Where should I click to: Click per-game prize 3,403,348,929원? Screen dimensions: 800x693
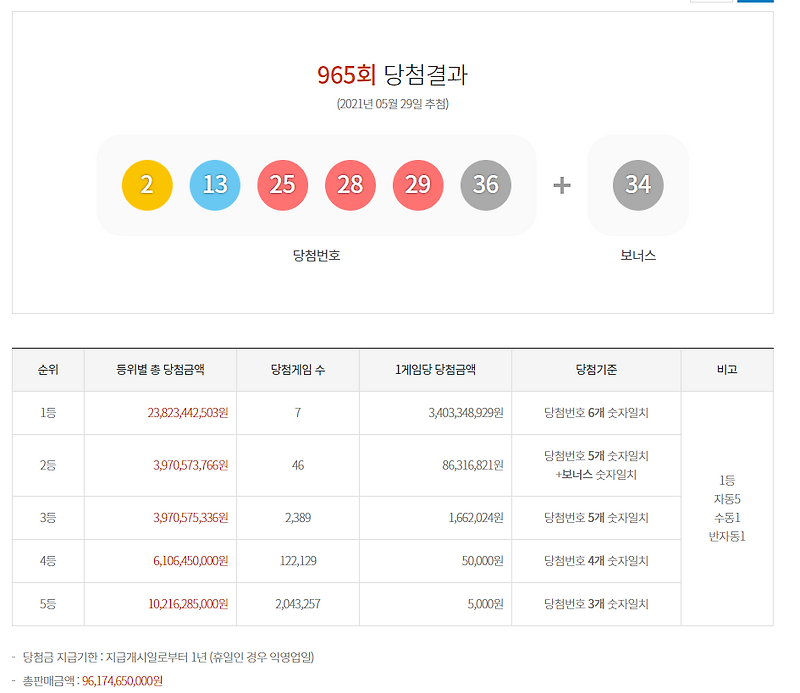466,413
